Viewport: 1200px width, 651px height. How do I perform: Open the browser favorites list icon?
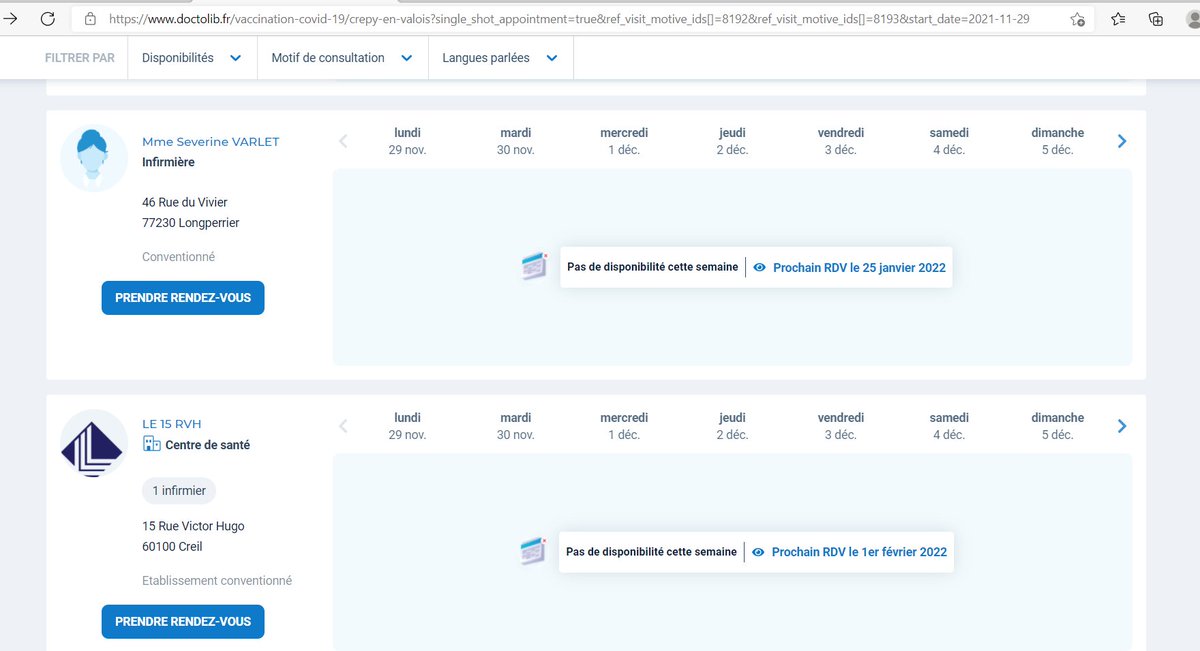[1118, 19]
